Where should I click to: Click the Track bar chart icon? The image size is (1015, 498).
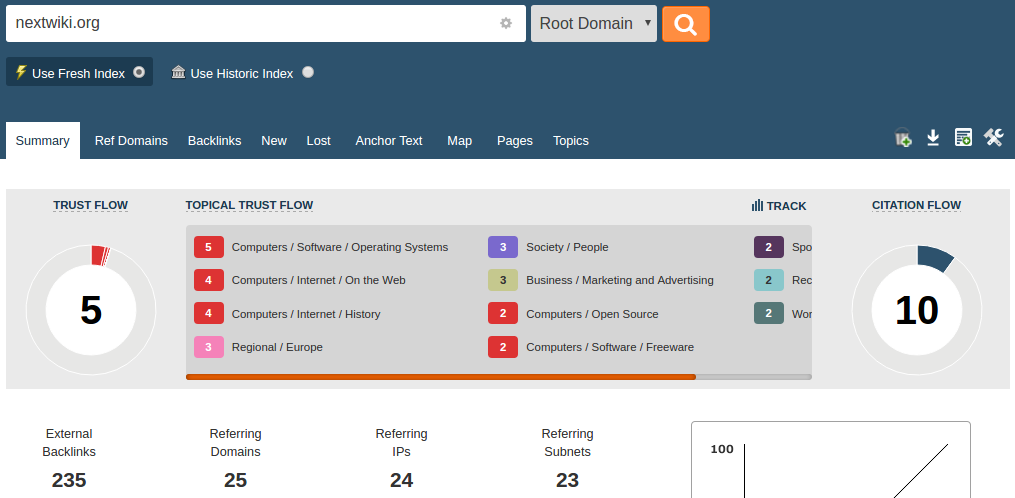[757, 205]
